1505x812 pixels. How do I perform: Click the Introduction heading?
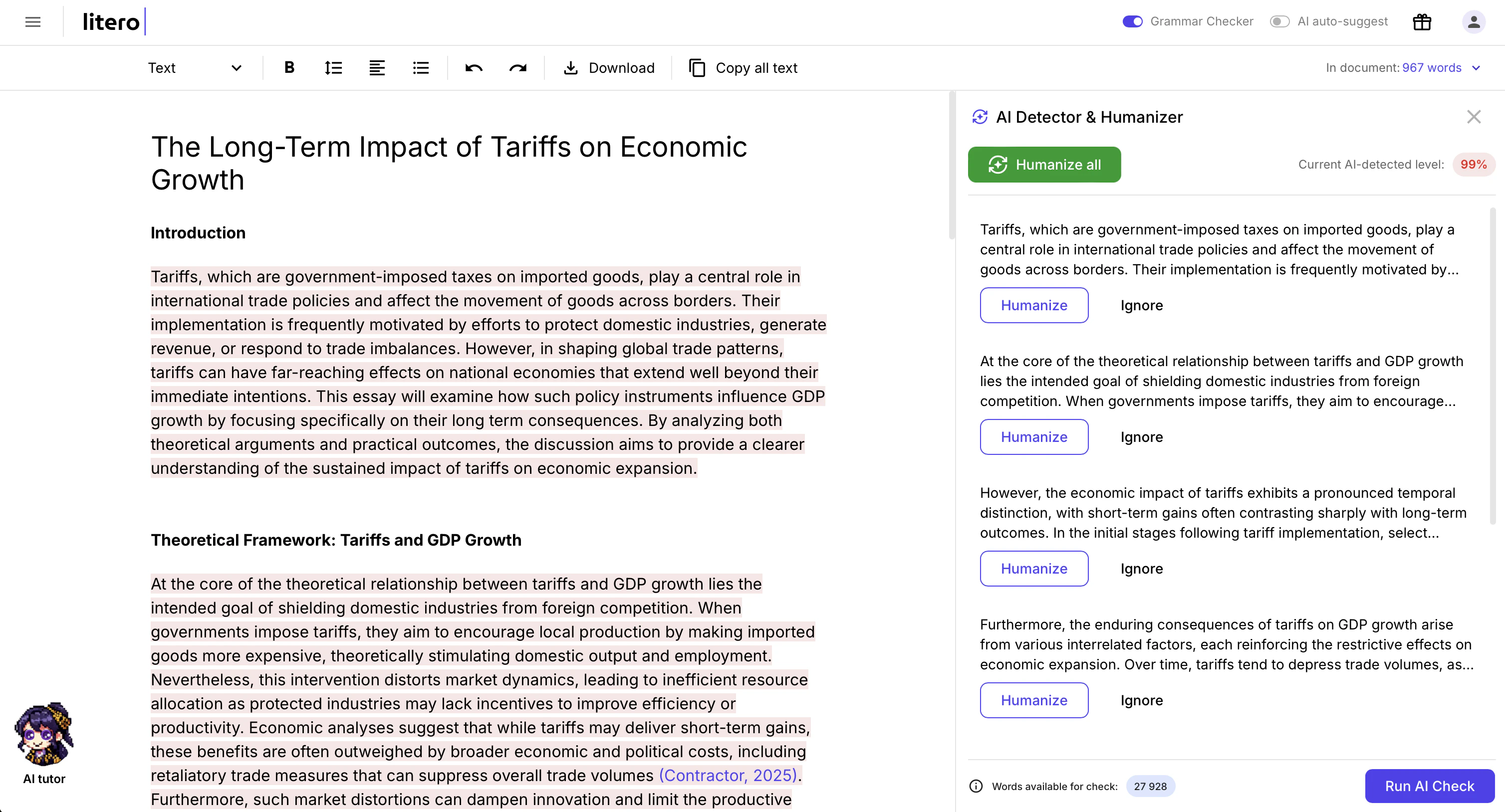click(198, 232)
